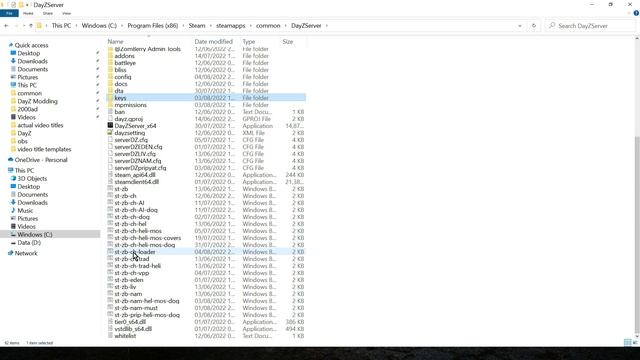Open the File ribbon tab
This screenshot has width=640, height=360.
[9, 13]
